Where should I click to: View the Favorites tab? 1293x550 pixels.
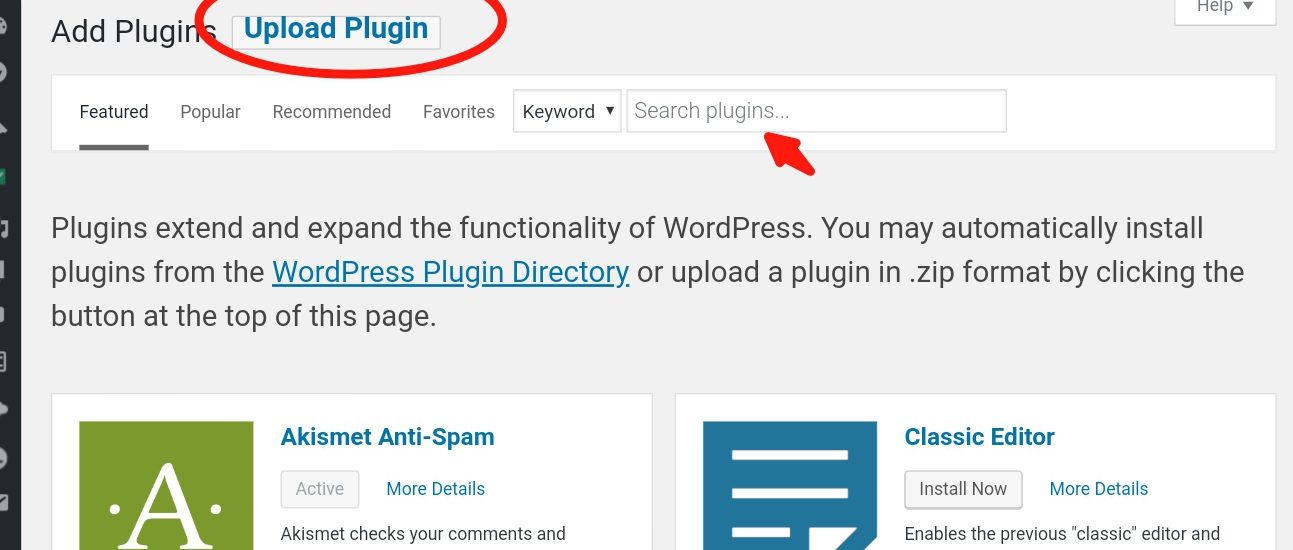pyautogui.click(x=458, y=112)
